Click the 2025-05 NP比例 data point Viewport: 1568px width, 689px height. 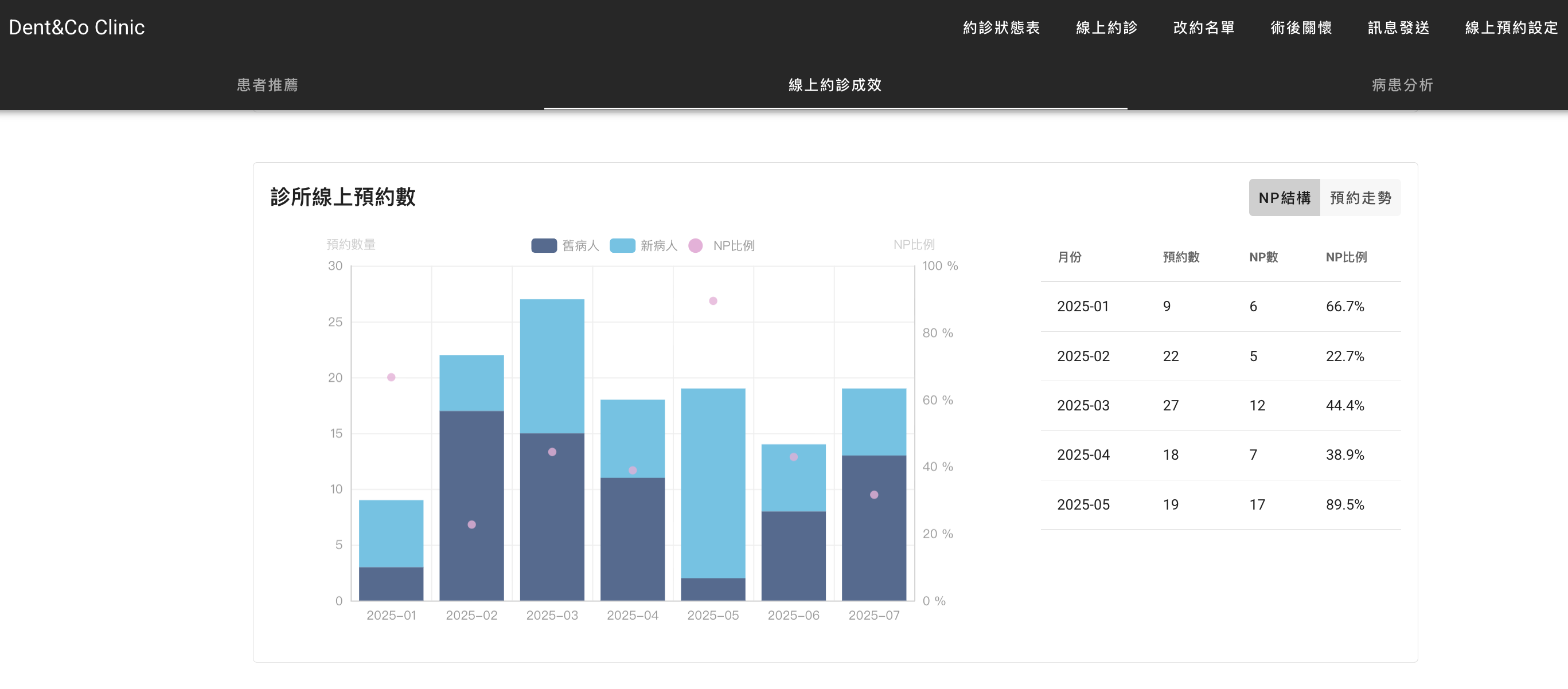click(713, 301)
